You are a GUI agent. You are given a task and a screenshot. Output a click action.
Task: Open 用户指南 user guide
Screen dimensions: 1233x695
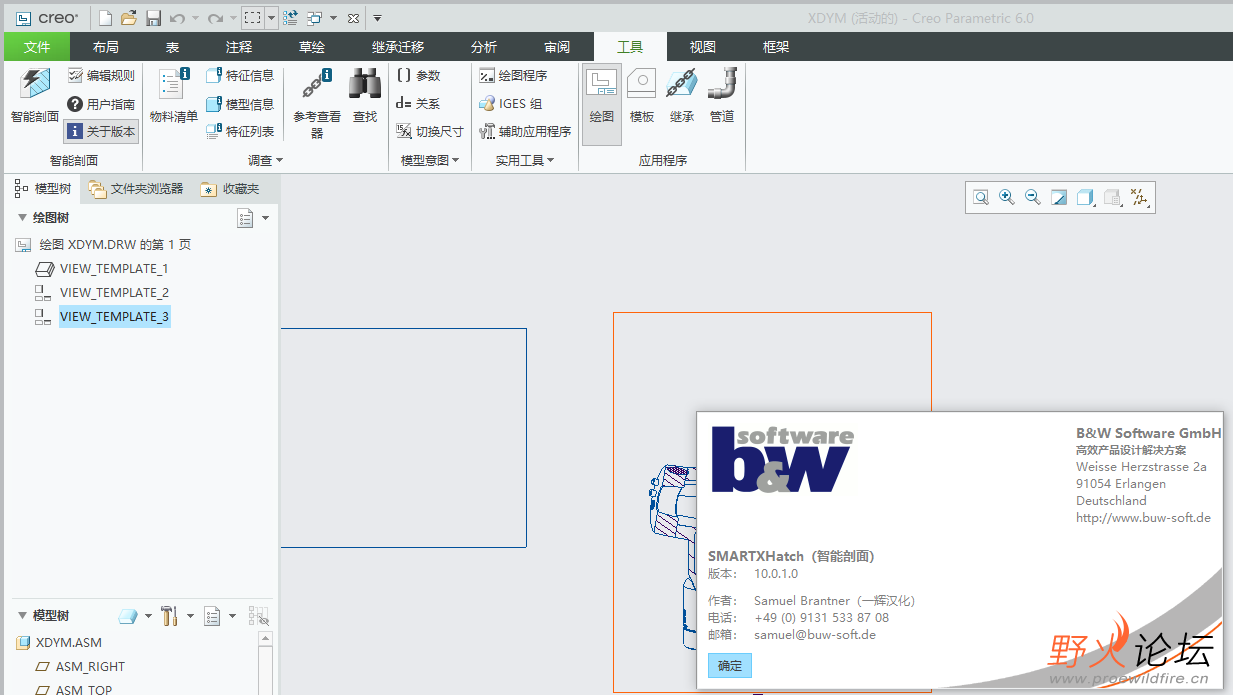coord(101,103)
